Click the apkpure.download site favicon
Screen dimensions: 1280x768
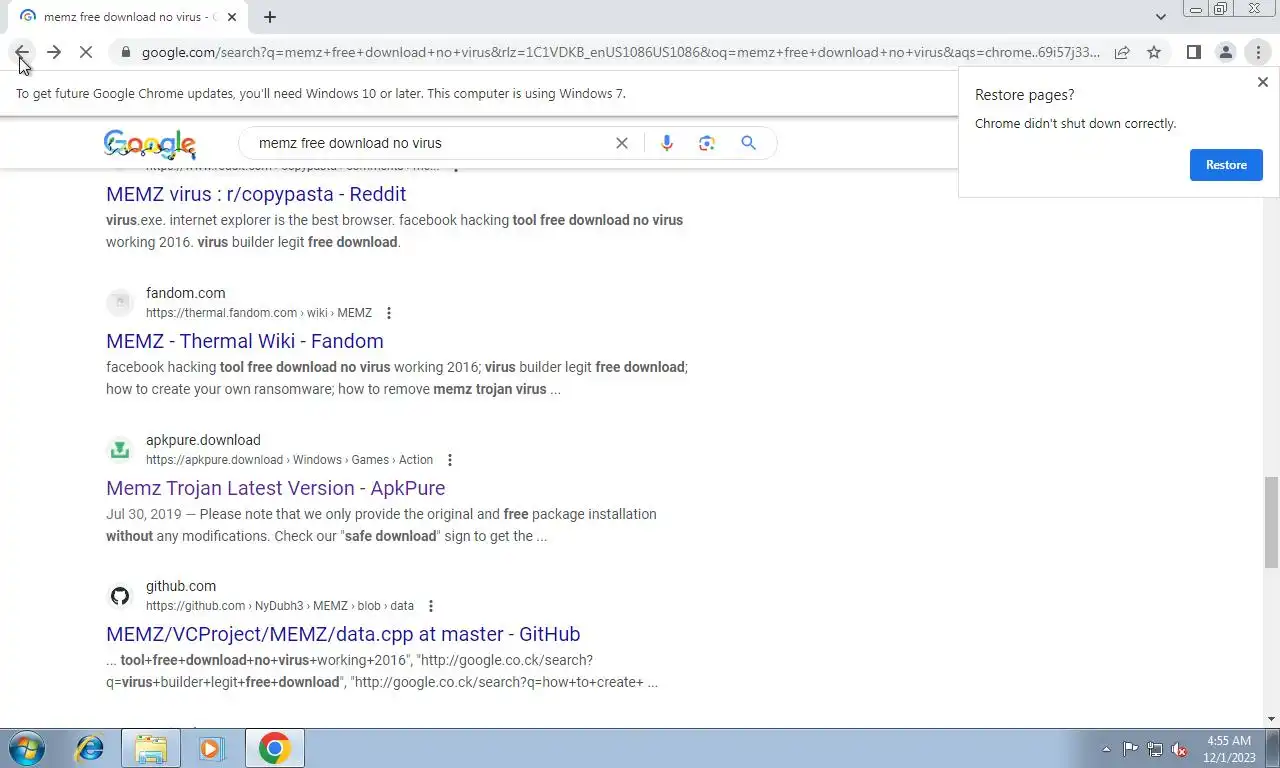tap(120, 450)
